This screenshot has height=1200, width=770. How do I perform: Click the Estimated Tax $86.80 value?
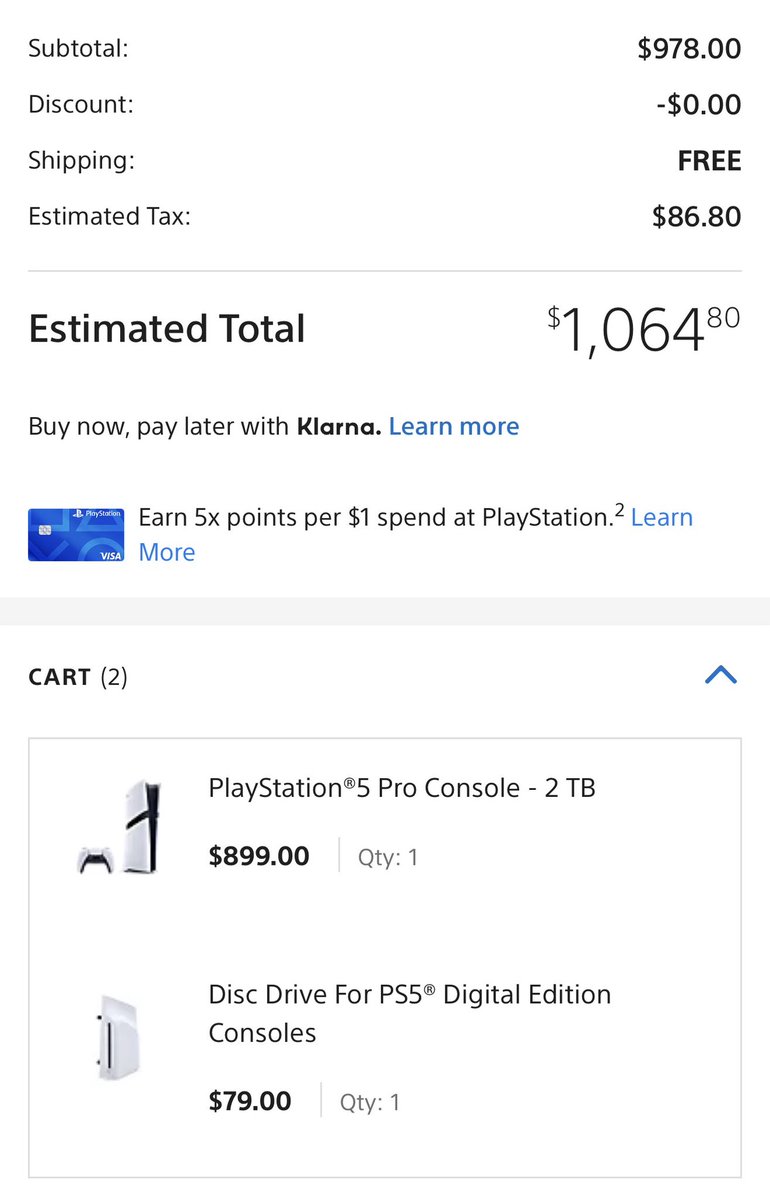pyautogui.click(x=697, y=216)
